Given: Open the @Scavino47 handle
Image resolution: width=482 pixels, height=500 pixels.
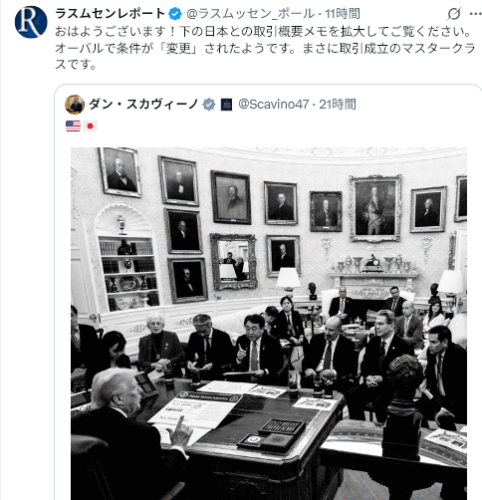Looking at the screenshot, I should (x=274, y=104).
